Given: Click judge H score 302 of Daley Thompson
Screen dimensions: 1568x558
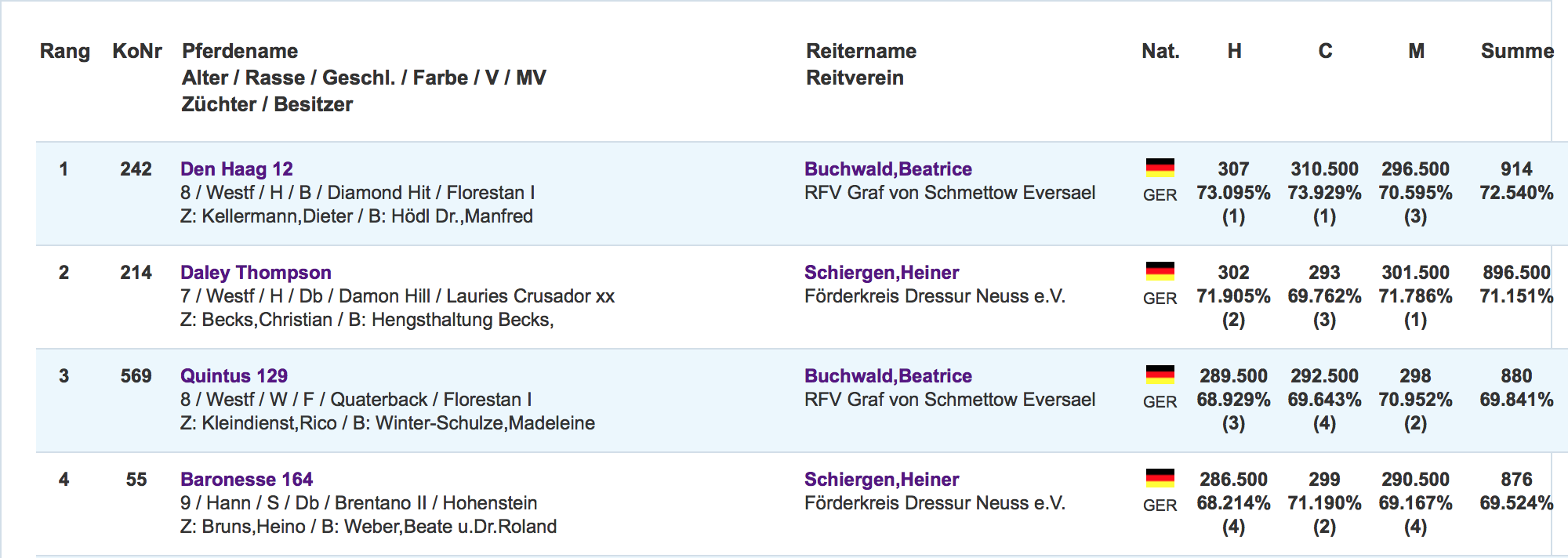Looking at the screenshot, I should pos(1233,273).
